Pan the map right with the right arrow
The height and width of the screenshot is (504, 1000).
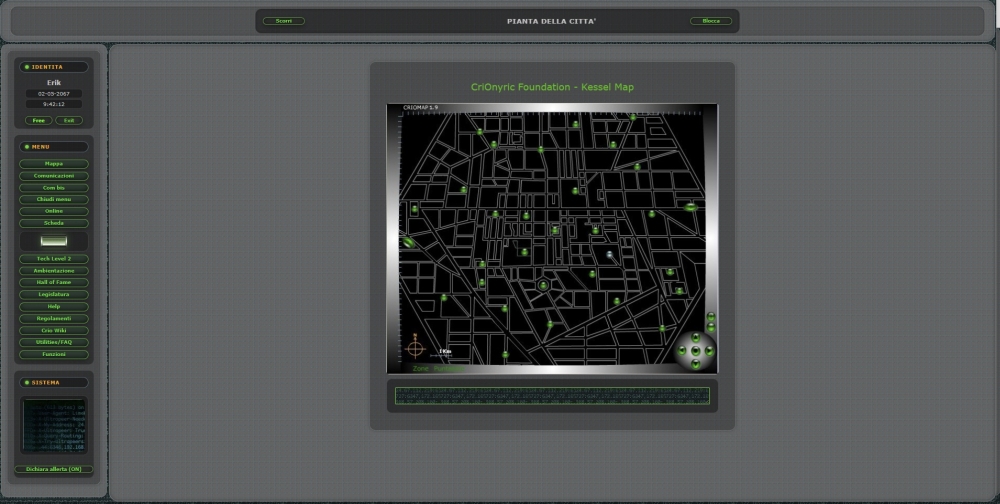point(709,351)
